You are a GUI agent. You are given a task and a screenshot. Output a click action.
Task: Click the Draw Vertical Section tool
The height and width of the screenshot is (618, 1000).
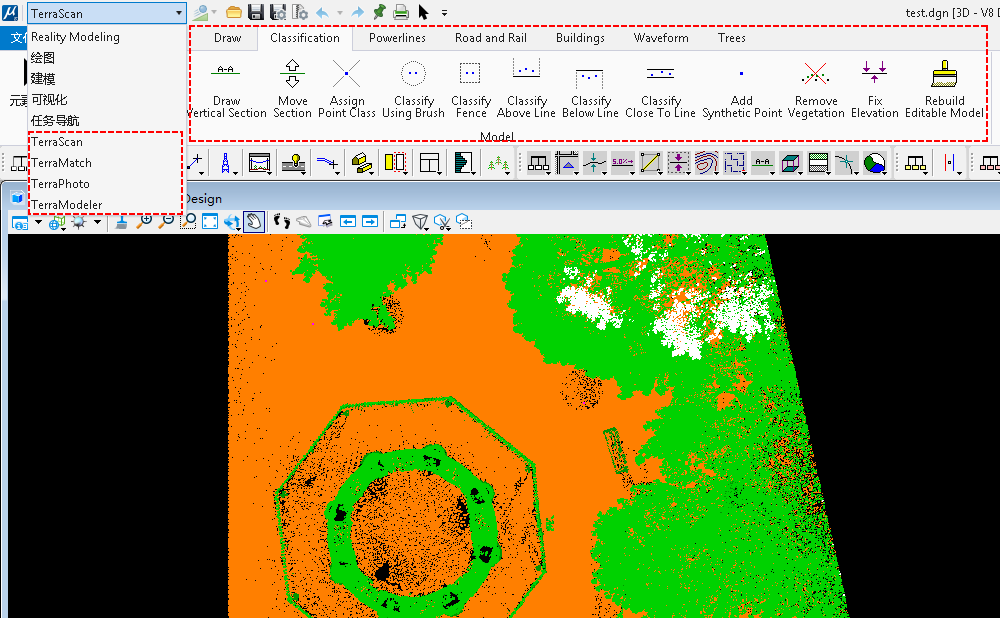point(226,88)
